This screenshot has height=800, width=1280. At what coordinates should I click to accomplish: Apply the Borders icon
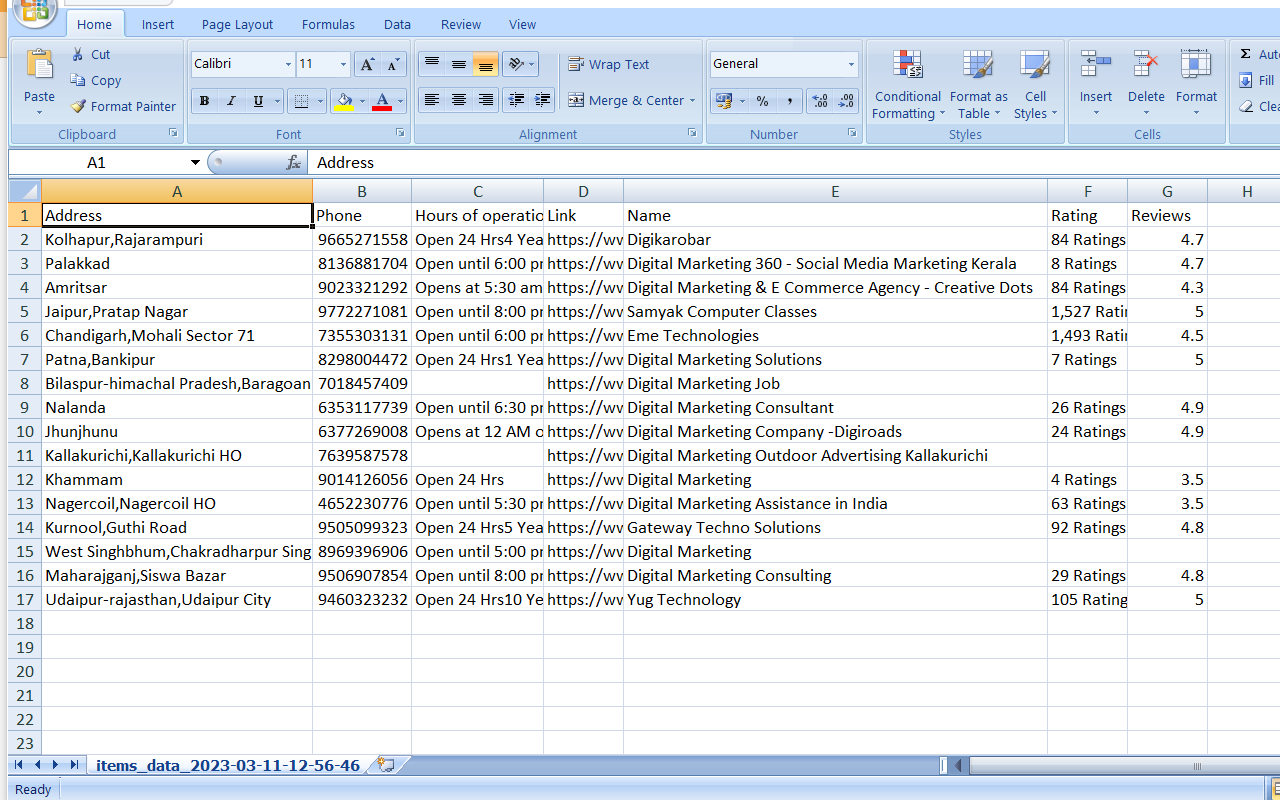click(299, 101)
